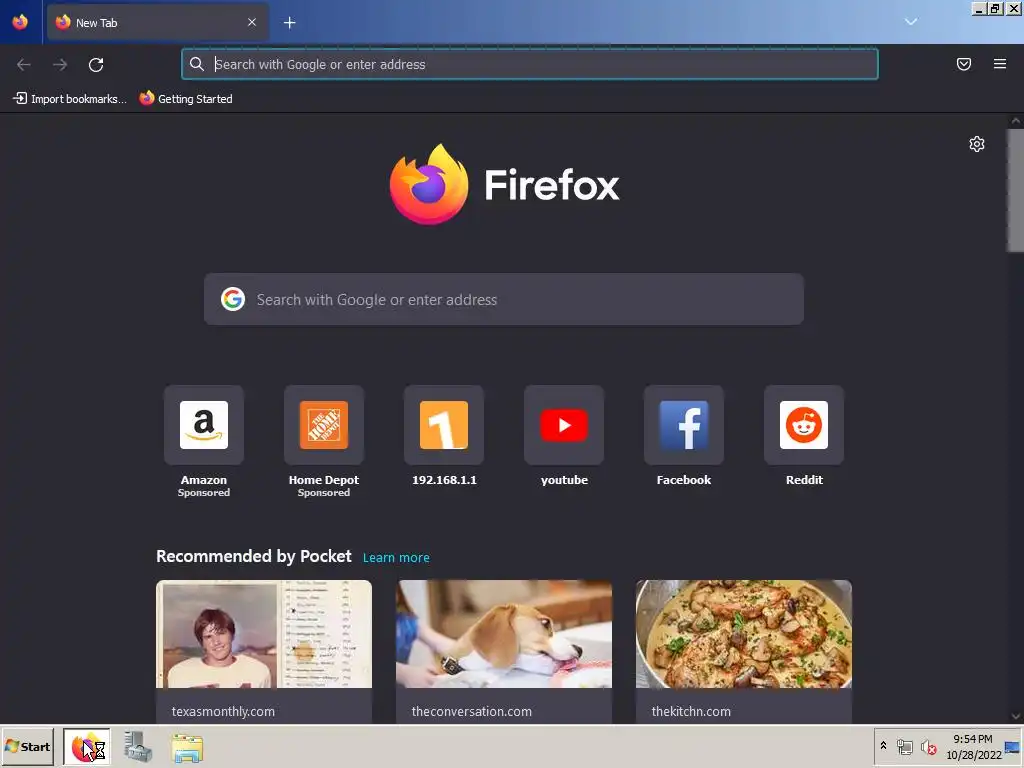Viewport: 1024px width, 768px height.
Task: Click page scrollbar thumb
Action: (x=1016, y=190)
